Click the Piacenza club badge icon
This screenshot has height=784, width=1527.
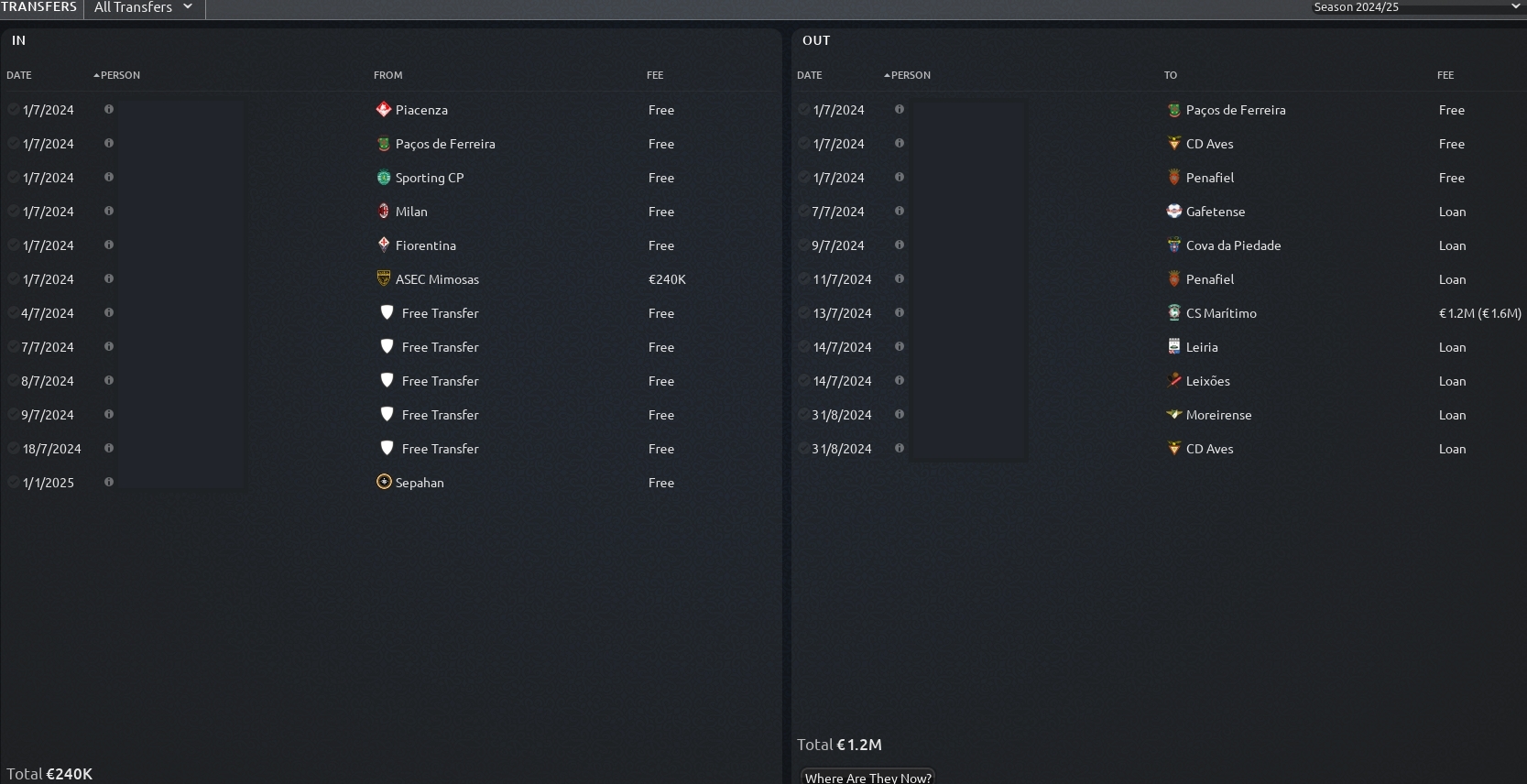[384, 110]
